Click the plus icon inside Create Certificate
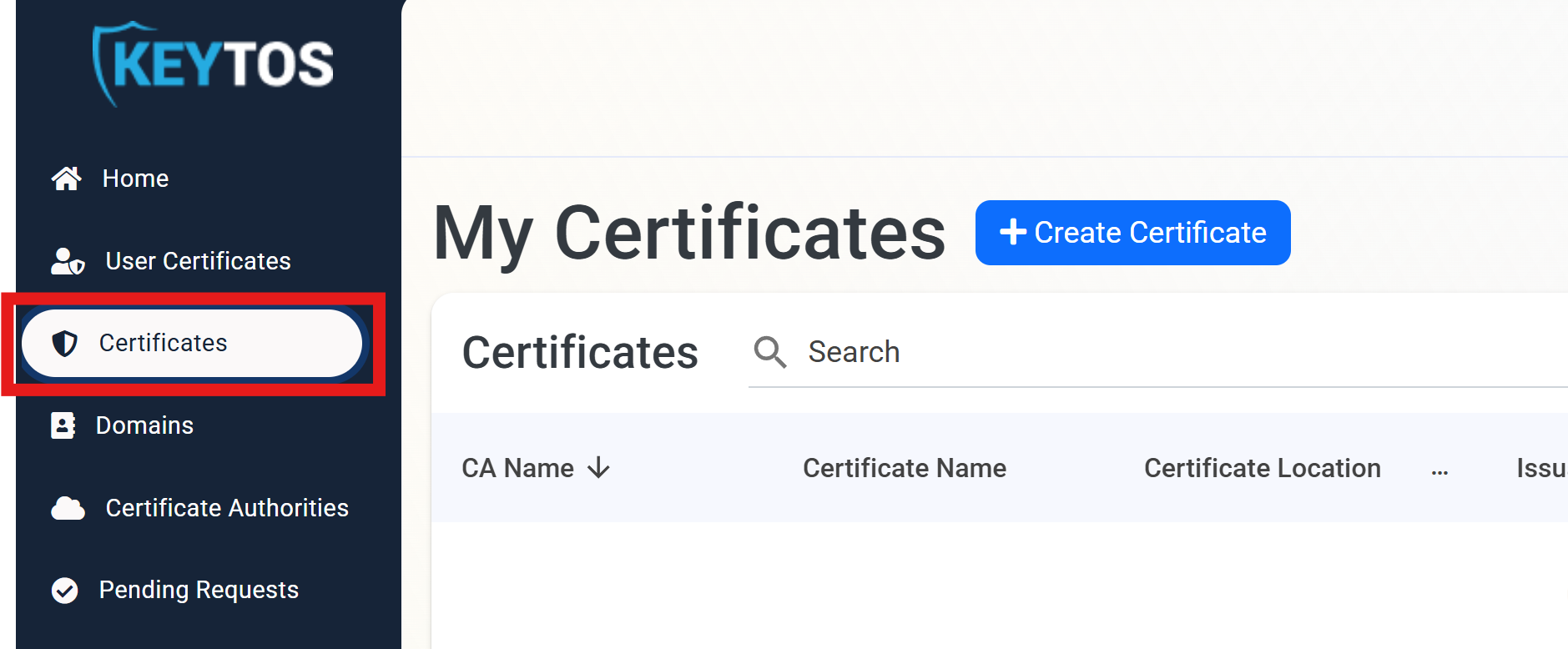This screenshot has width=1568, height=649. [x=1013, y=232]
